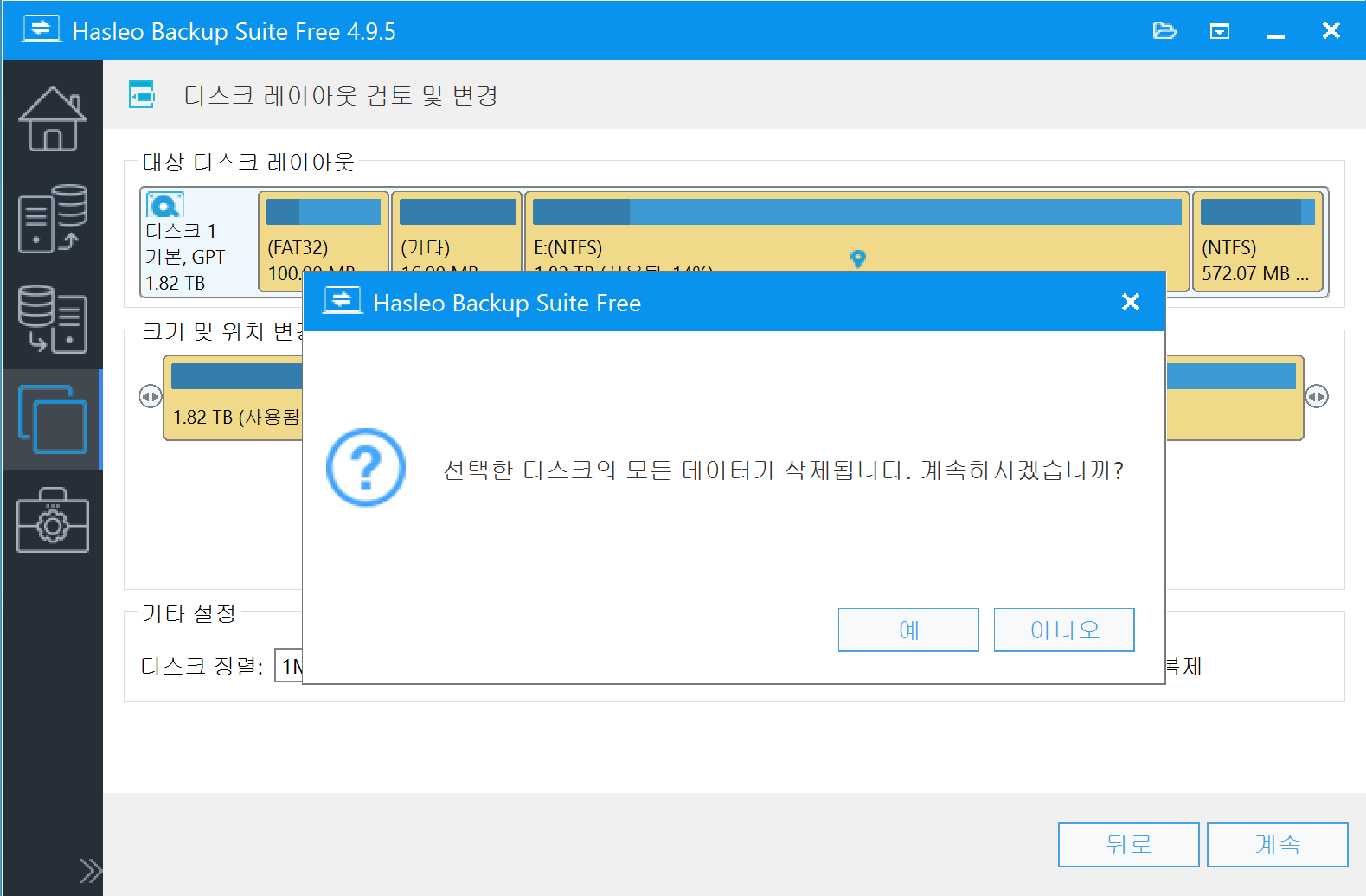Screen dimensions: 1366x896
Task: Close the confirmation dialog with X
Action: coord(1130,302)
